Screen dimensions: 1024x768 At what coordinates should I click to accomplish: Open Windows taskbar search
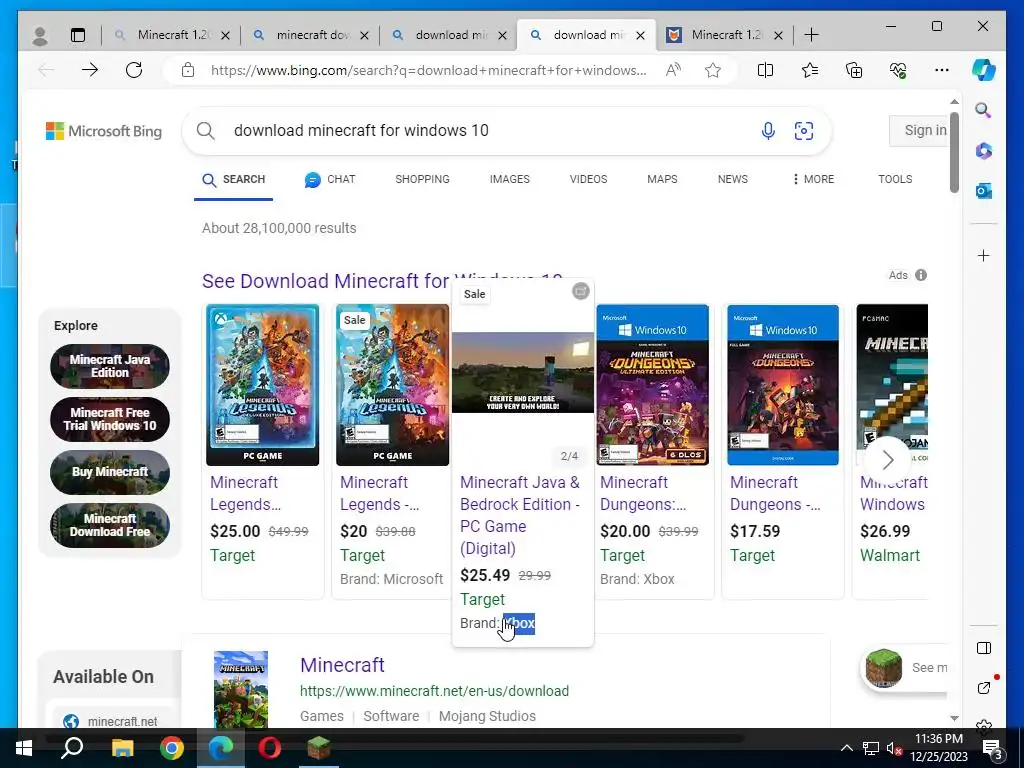[x=72, y=748]
